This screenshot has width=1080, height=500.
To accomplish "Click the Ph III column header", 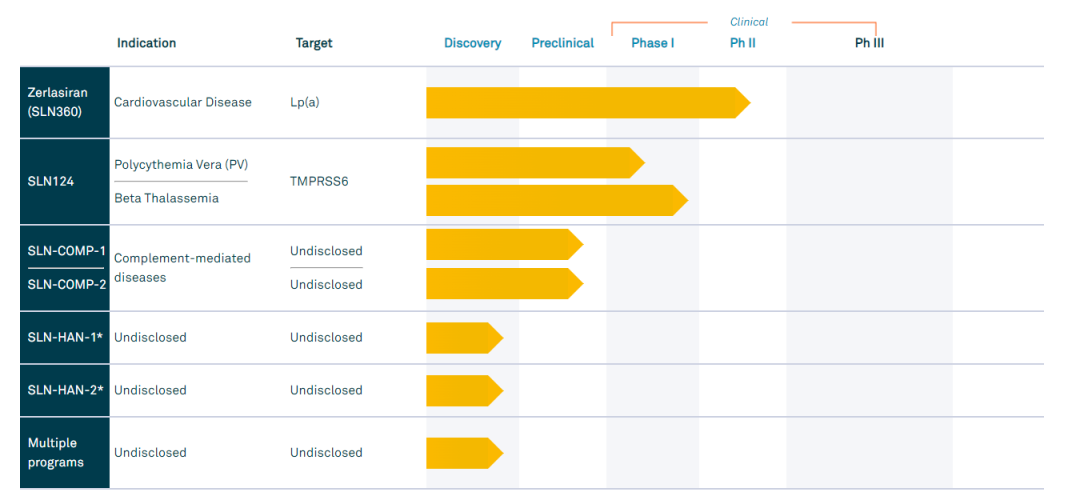I will pos(869,43).
